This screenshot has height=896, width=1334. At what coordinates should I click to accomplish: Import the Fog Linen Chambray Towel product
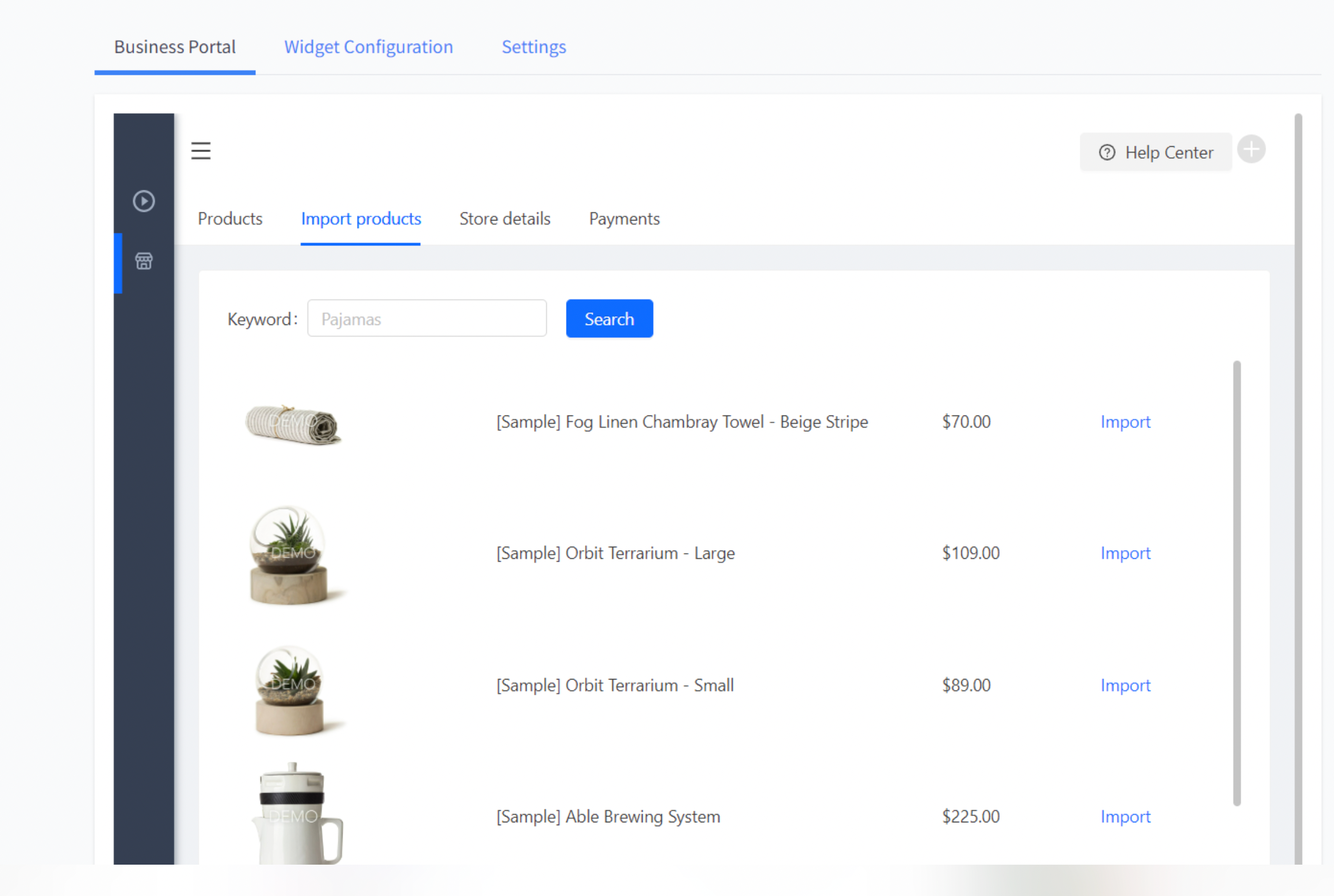pos(1125,422)
